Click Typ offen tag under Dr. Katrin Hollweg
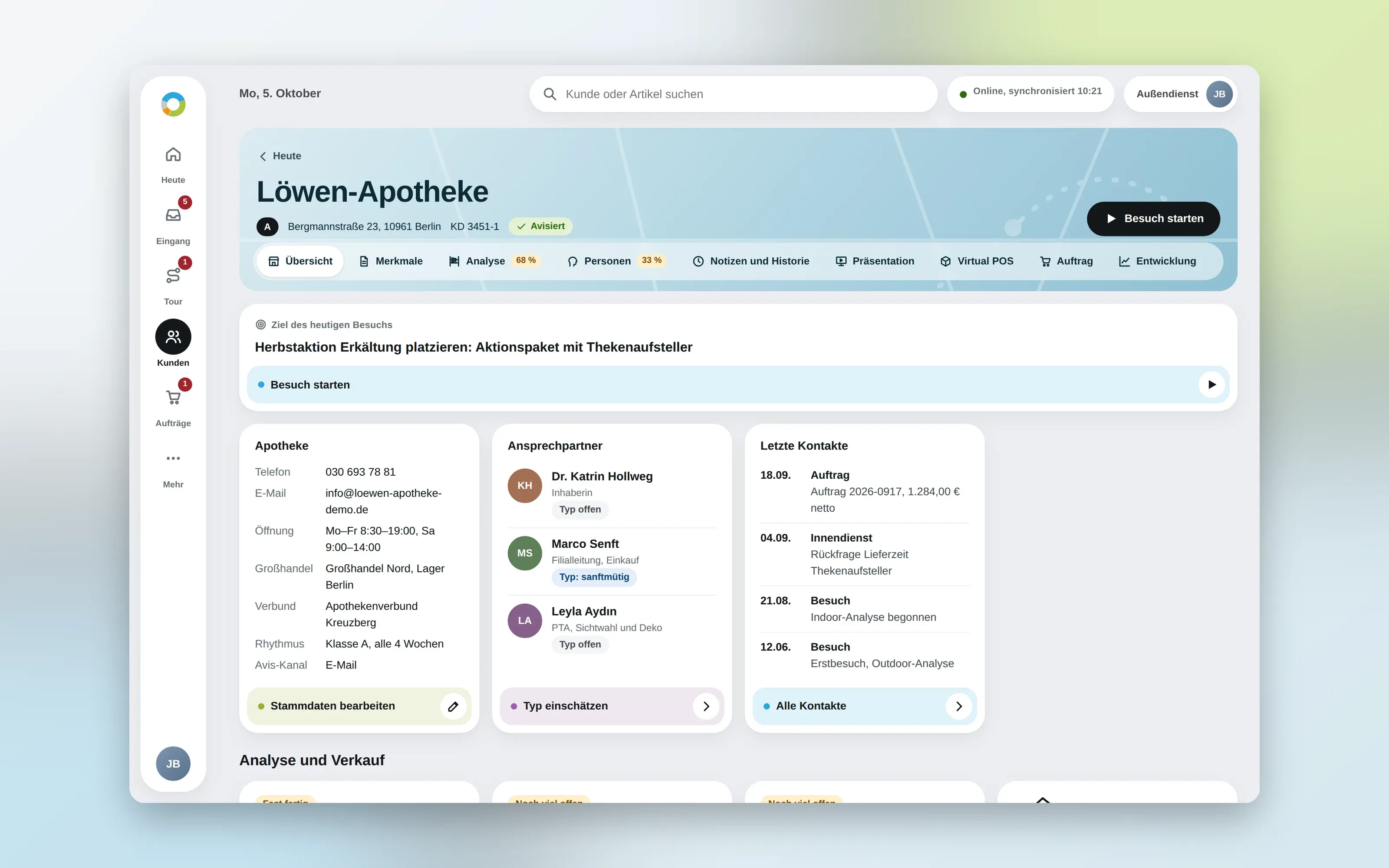The height and width of the screenshot is (868, 1389). pyautogui.click(x=580, y=510)
